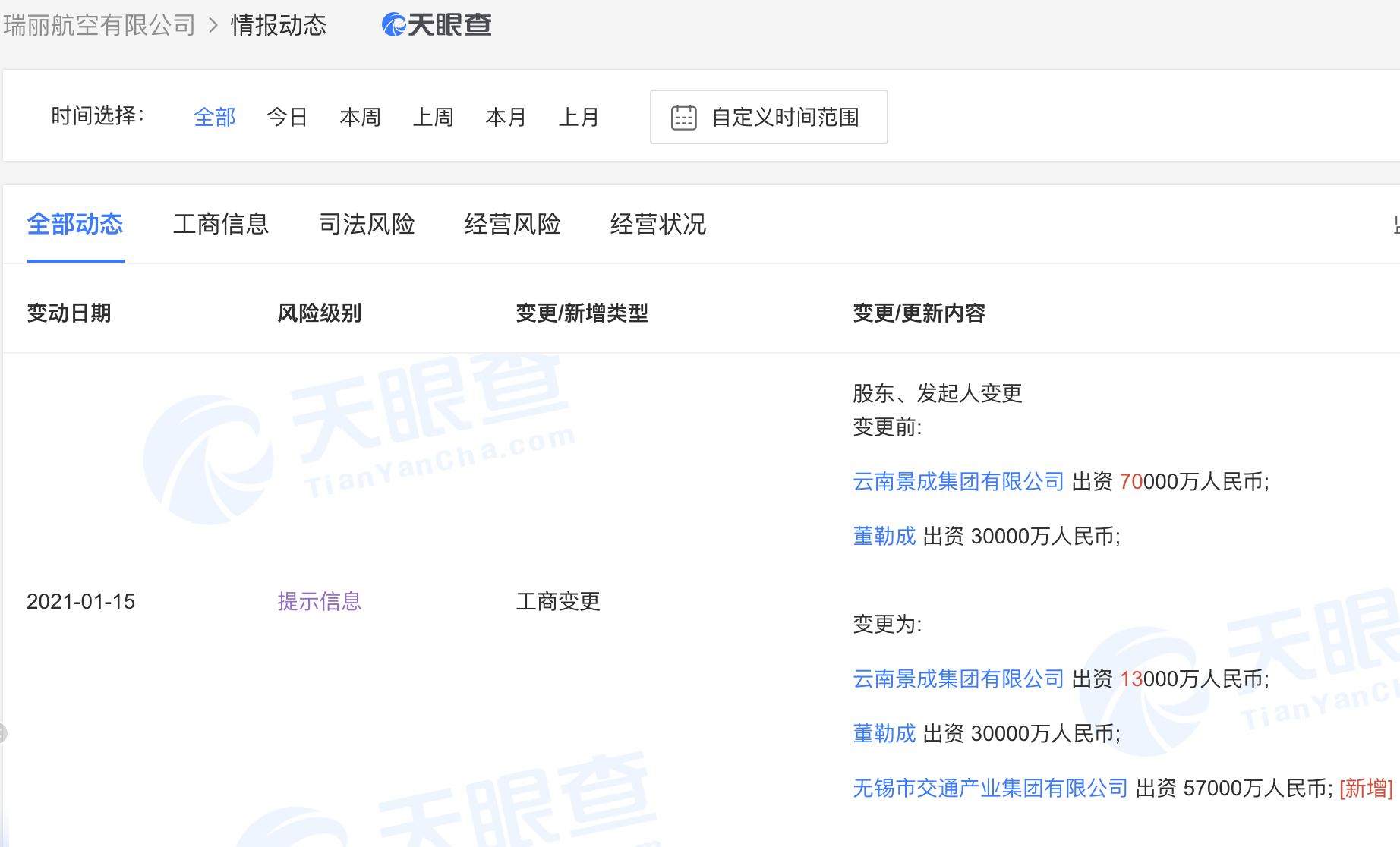Filter by 本周

360,117
